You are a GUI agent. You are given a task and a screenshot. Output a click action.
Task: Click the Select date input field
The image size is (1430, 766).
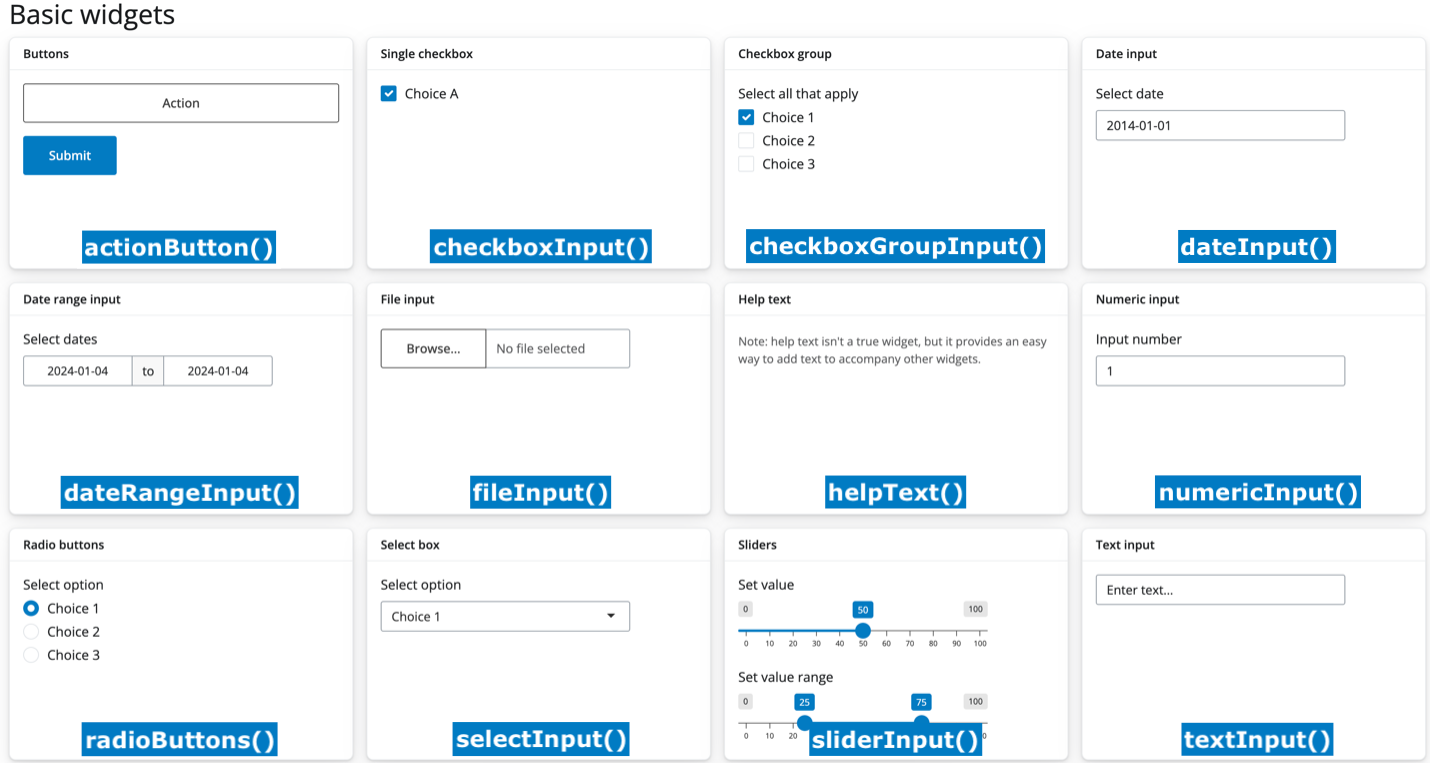(1219, 126)
